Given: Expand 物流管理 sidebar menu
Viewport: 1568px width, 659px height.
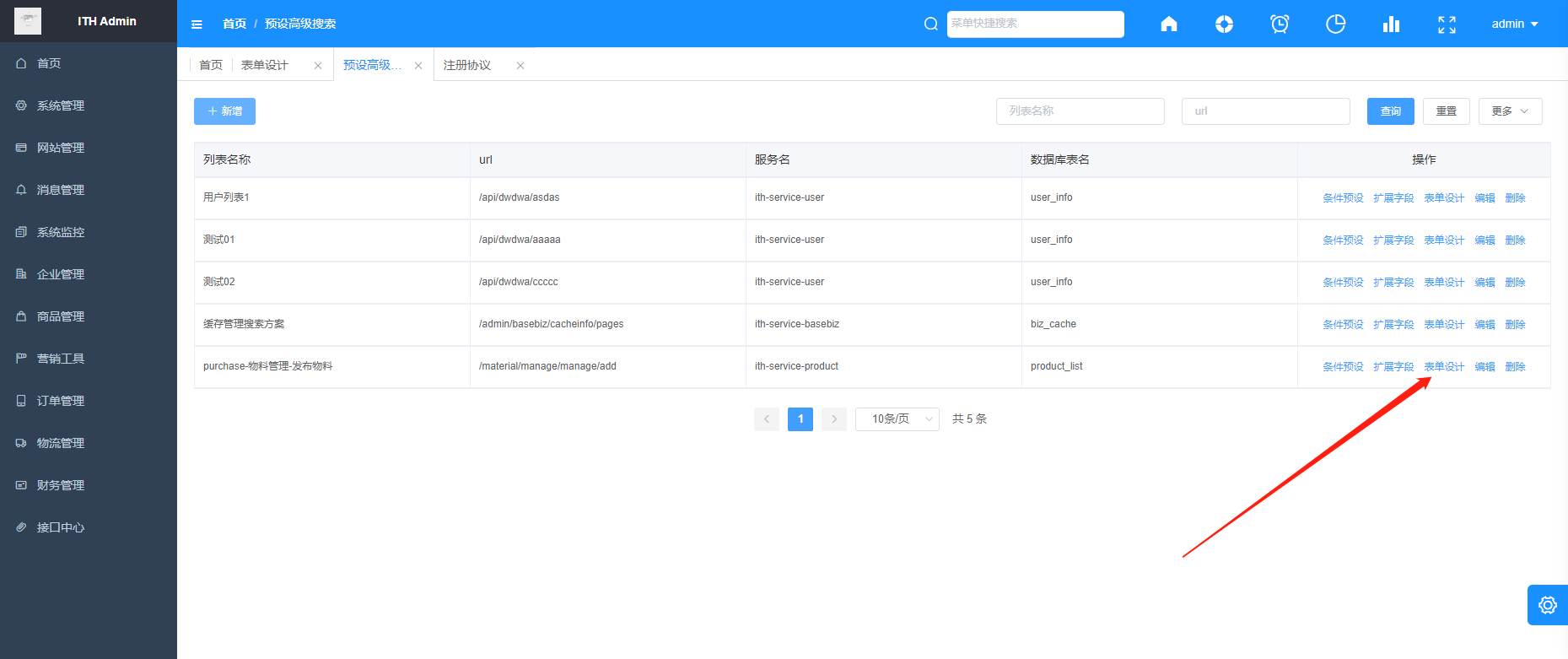Looking at the screenshot, I should tap(89, 443).
